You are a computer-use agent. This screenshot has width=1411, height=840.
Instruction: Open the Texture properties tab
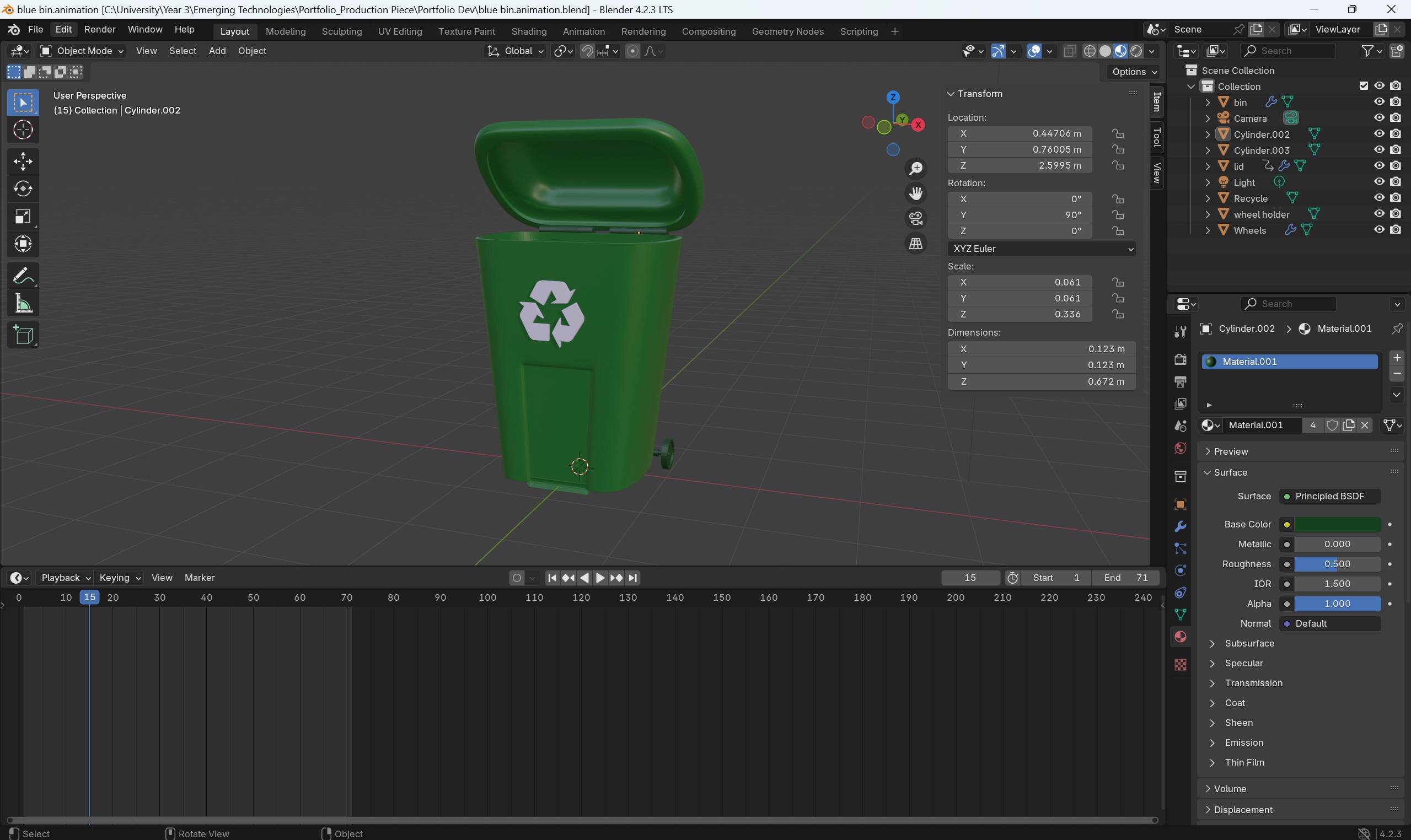1181,665
